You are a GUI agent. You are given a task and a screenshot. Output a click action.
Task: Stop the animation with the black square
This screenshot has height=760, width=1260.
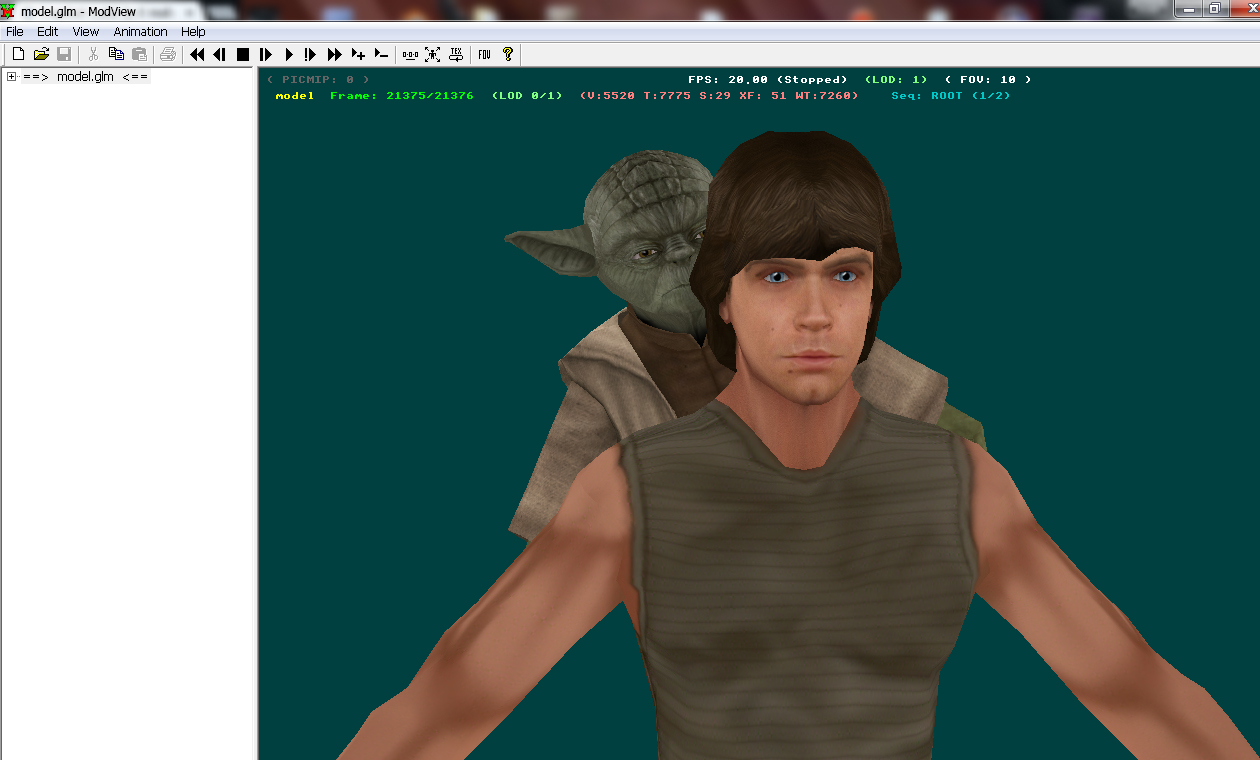tap(243, 54)
